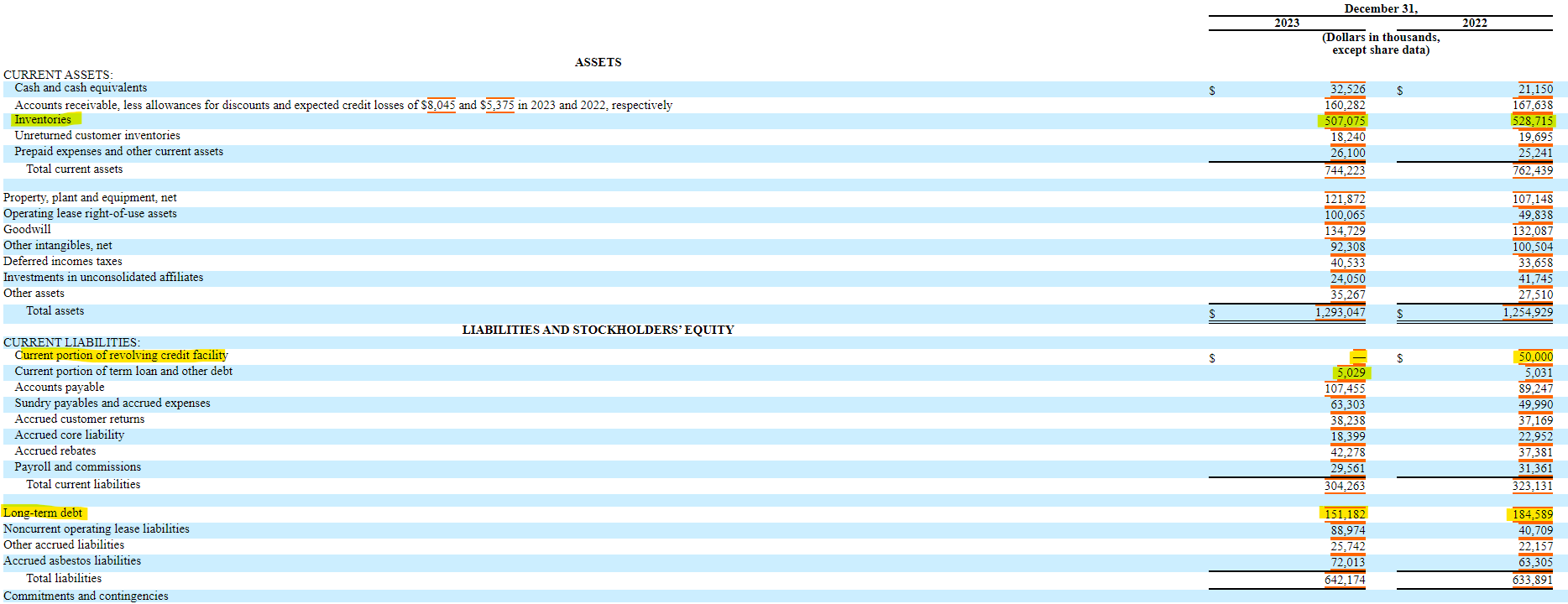Image resolution: width=1568 pixels, height=604 pixels.
Task: Click payroll and commissions 29,561
Action: pyautogui.click(x=1347, y=468)
